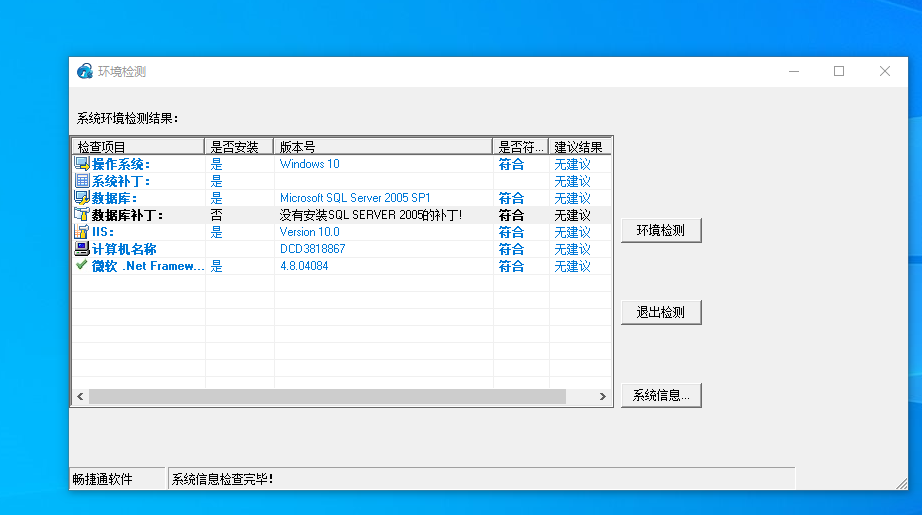This screenshot has height=515, width=922.
Task: Click the 数据库 row database icon
Action: click(x=82, y=198)
